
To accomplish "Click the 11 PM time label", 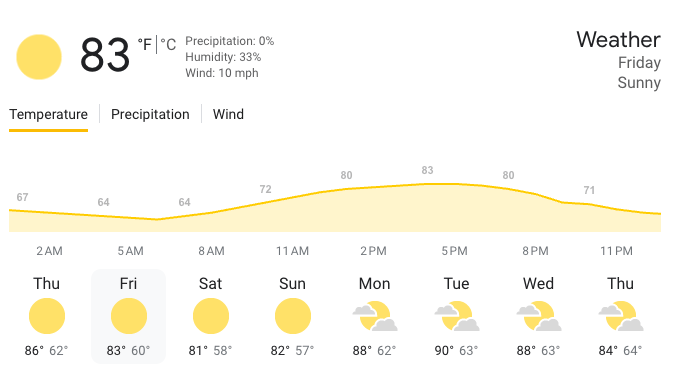I will tap(616, 251).
